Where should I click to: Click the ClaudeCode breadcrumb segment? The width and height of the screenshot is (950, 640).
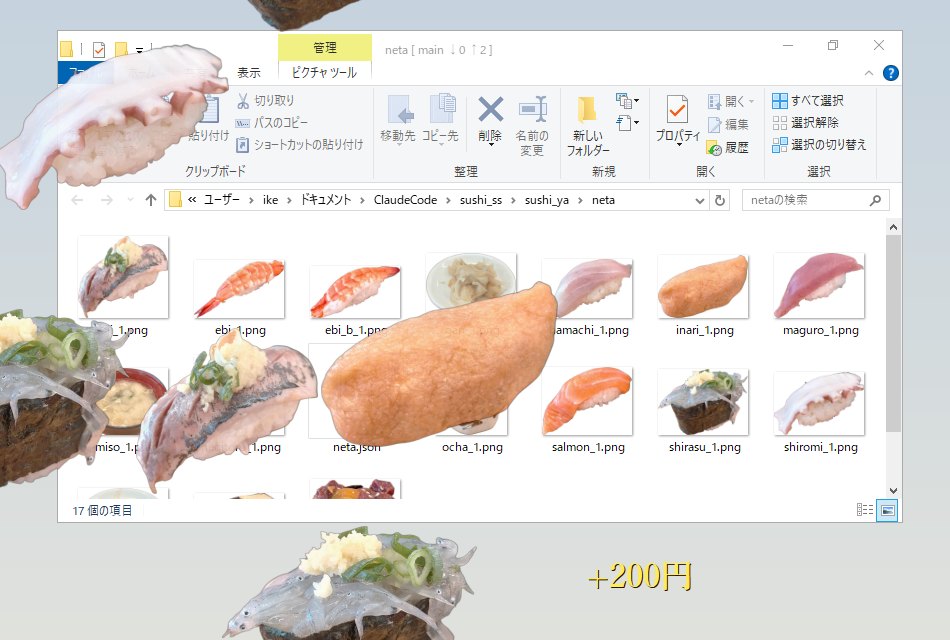click(405, 200)
